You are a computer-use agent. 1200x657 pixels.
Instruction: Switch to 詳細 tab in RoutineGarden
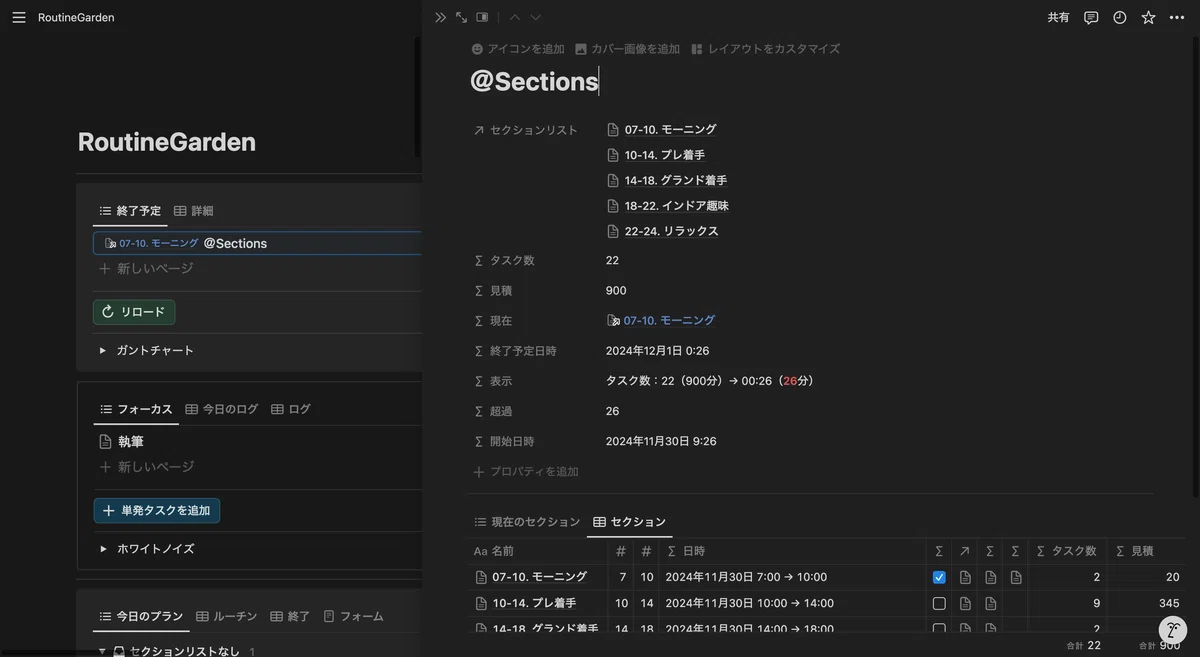(x=193, y=211)
